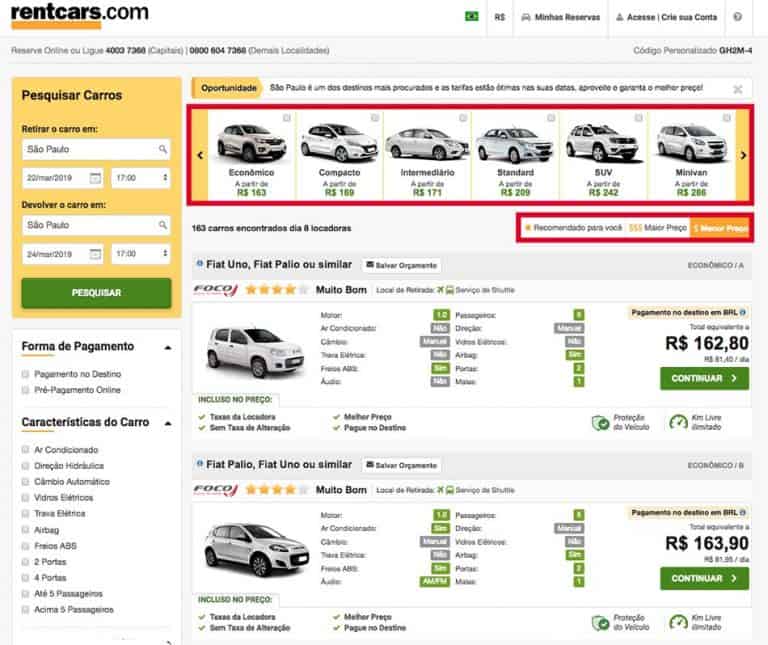Go to previous car categories with left arrow

coord(200,155)
